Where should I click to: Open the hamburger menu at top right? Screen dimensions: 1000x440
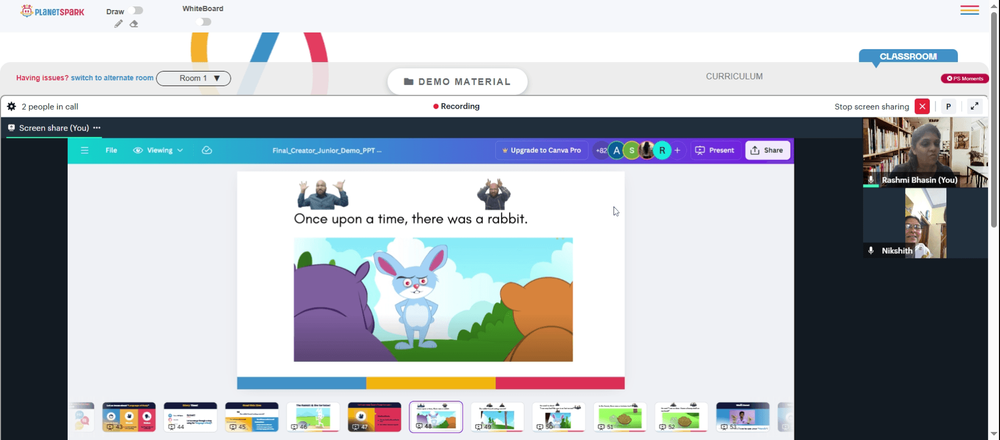pyautogui.click(x=969, y=10)
